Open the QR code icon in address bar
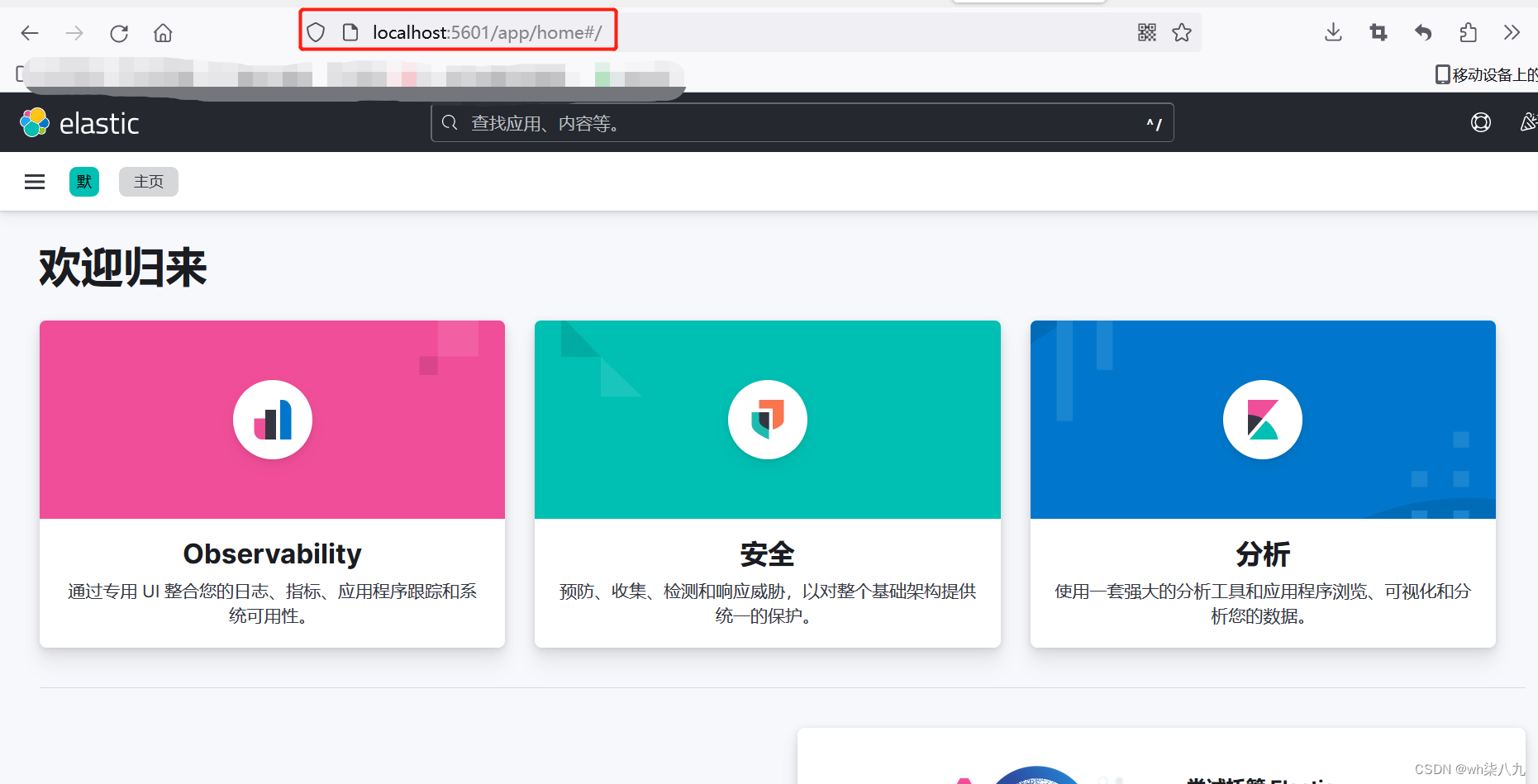 click(x=1147, y=32)
